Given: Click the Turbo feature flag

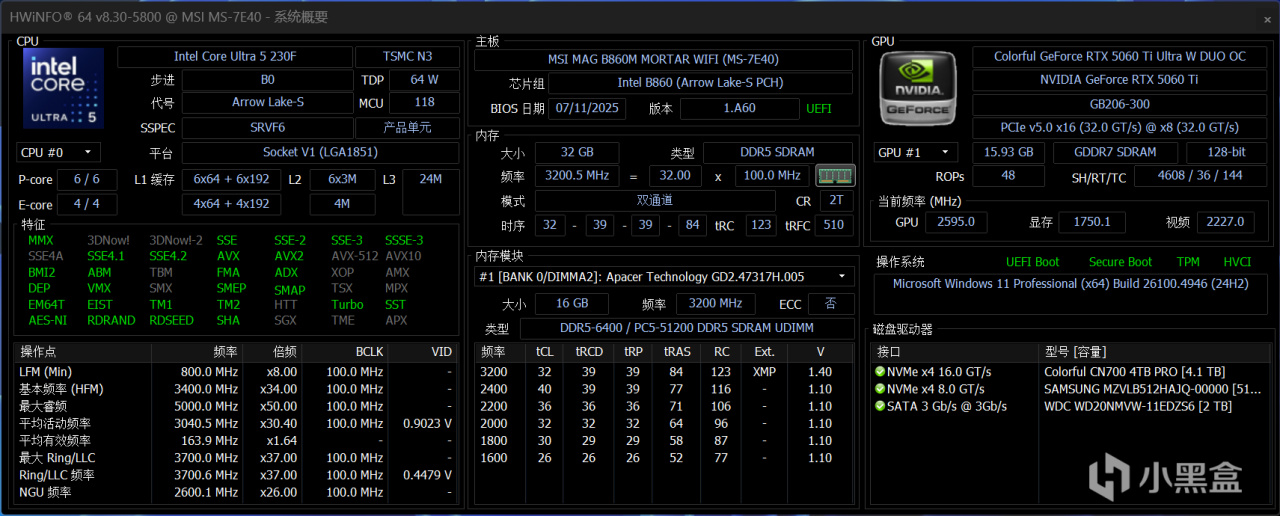Looking at the screenshot, I should (347, 304).
